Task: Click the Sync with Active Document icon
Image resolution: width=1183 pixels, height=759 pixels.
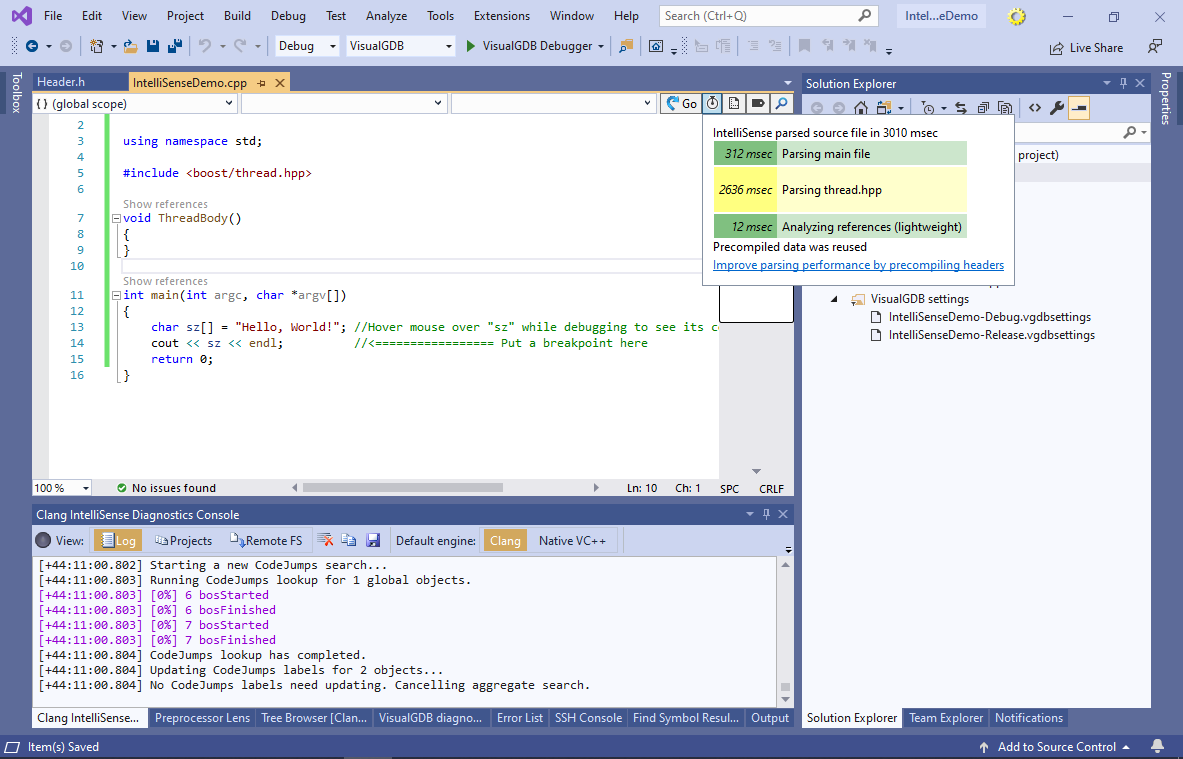Action: (960, 108)
